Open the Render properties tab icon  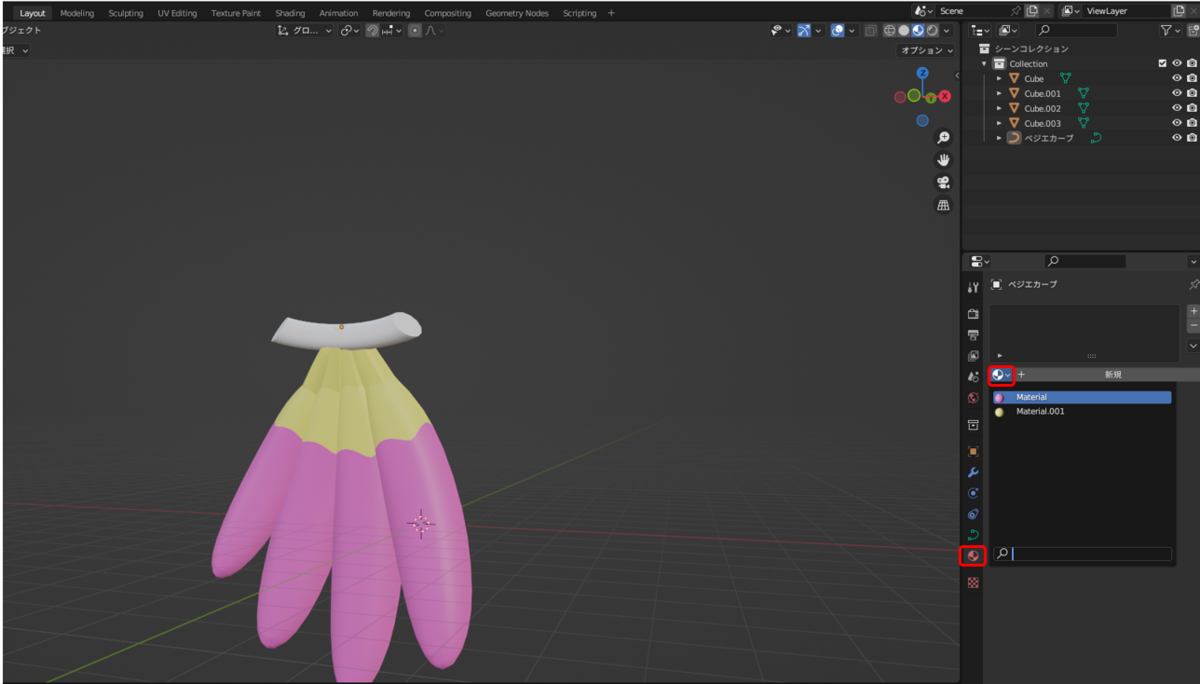pos(973,314)
